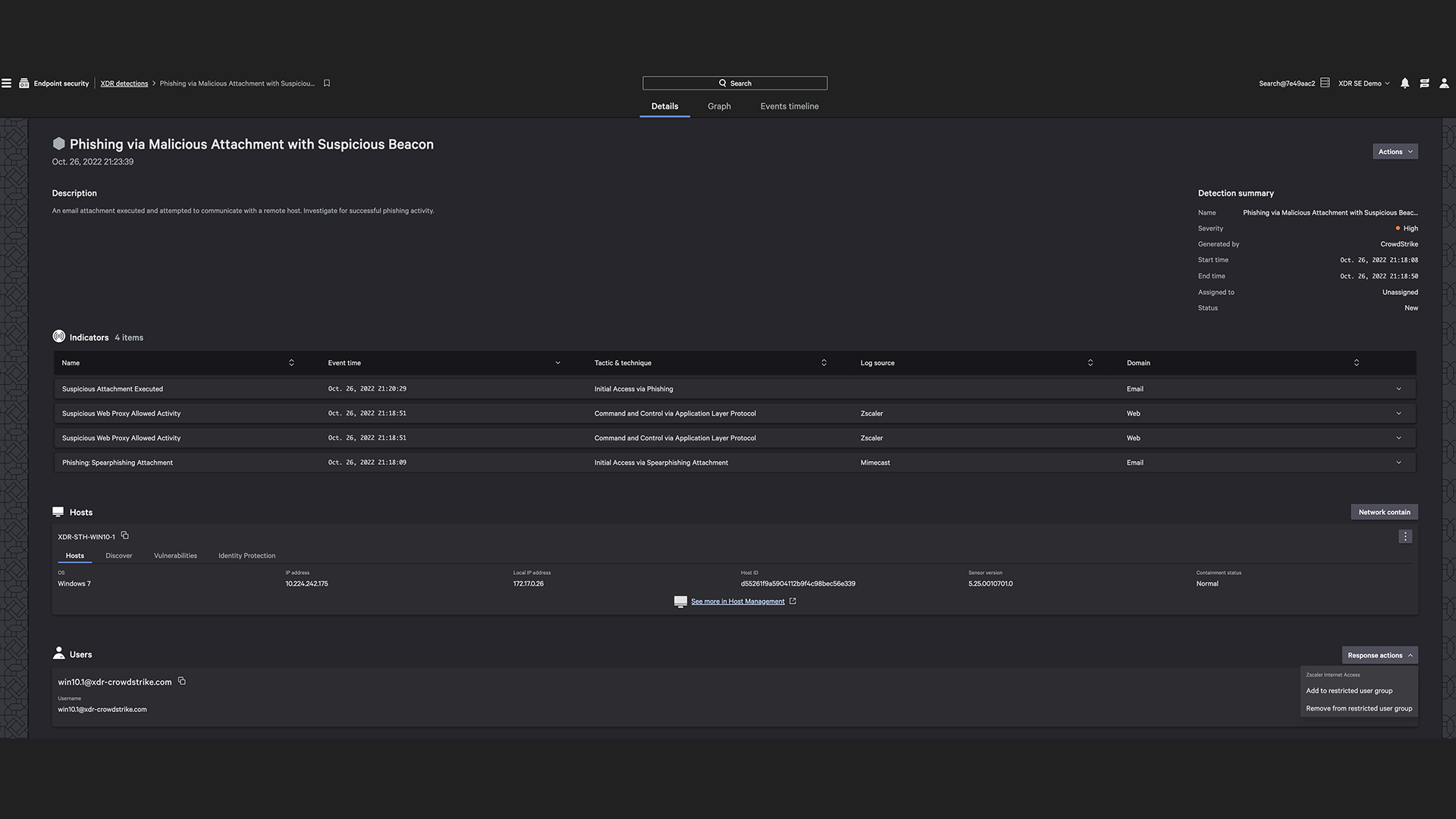Viewport: 1456px width, 819px height.
Task: Open the messages icon beside notifications
Action: pyautogui.click(x=1424, y=83)
